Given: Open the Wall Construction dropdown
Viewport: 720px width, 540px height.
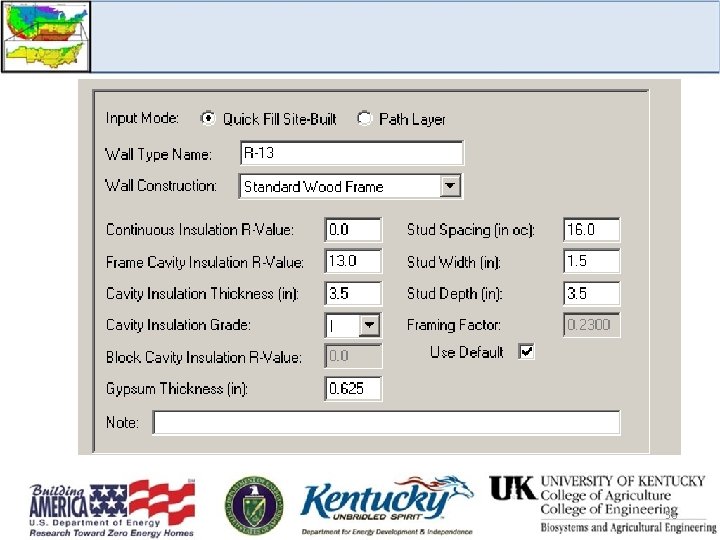Looking at the screenshot, I should (x=450, y=186).
